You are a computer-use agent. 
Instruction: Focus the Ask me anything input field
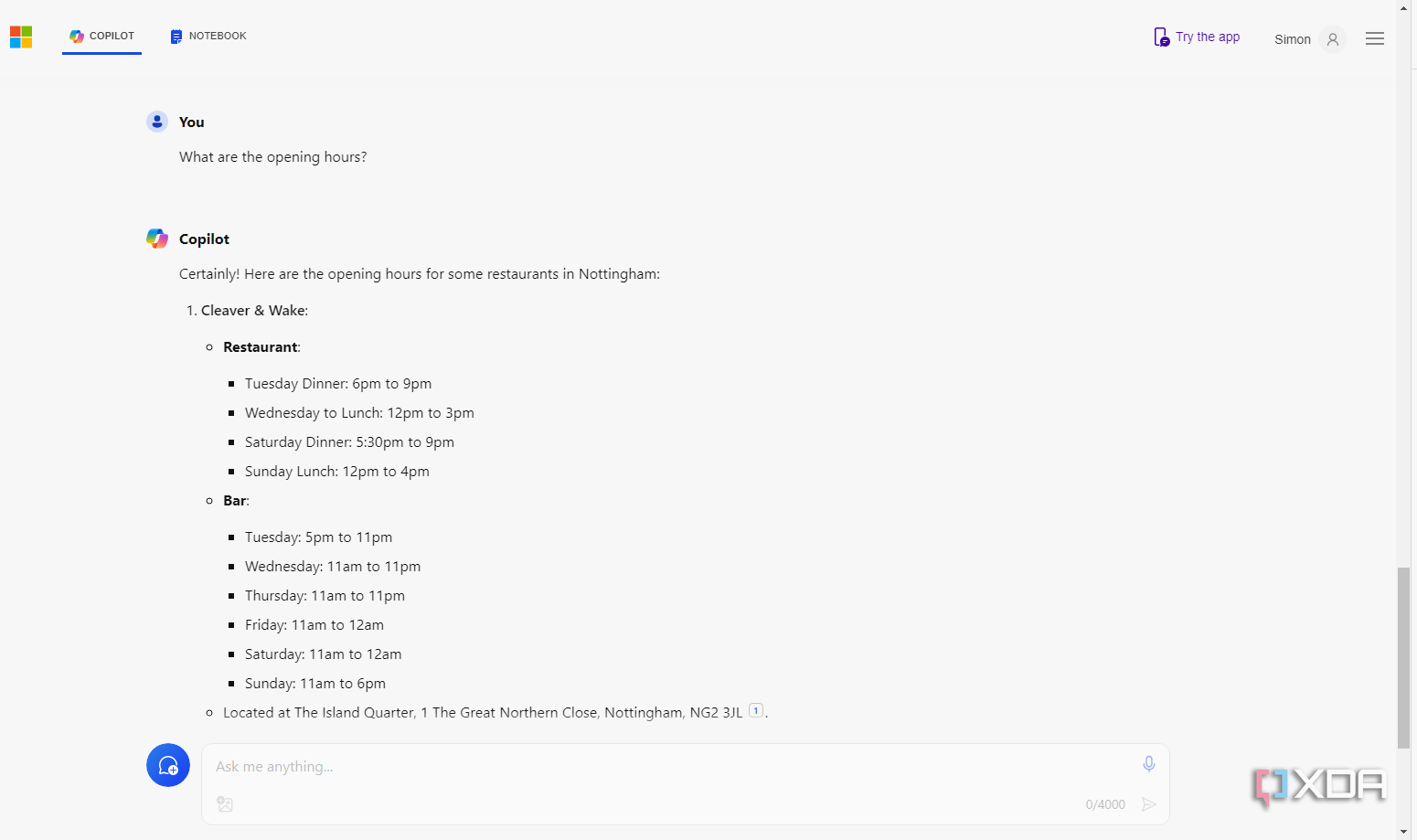click(672, 767)
